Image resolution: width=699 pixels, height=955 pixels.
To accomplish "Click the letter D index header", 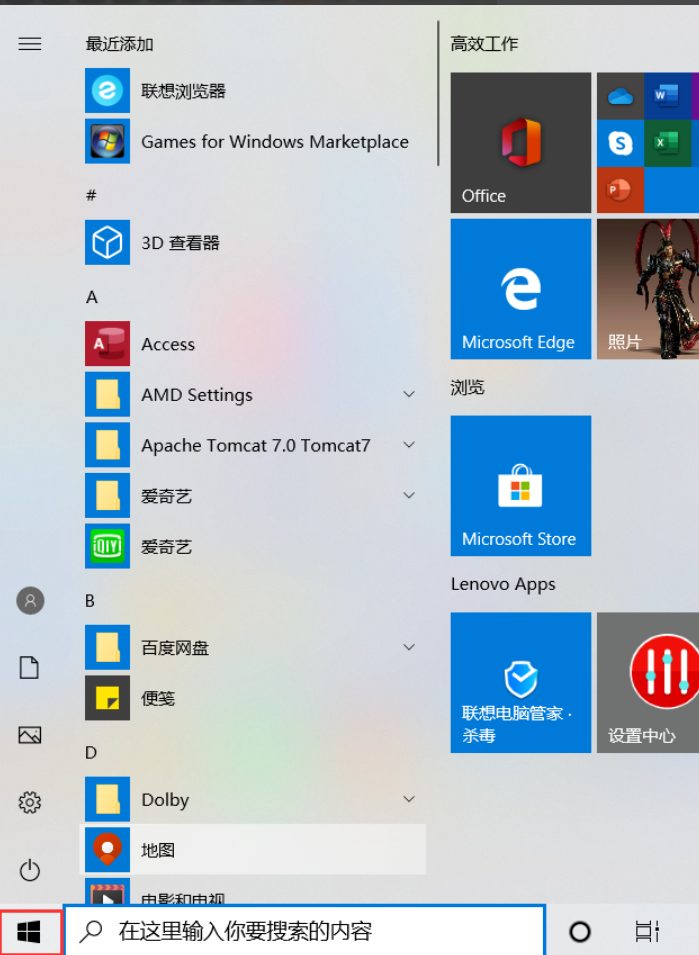I will [91, 753].
